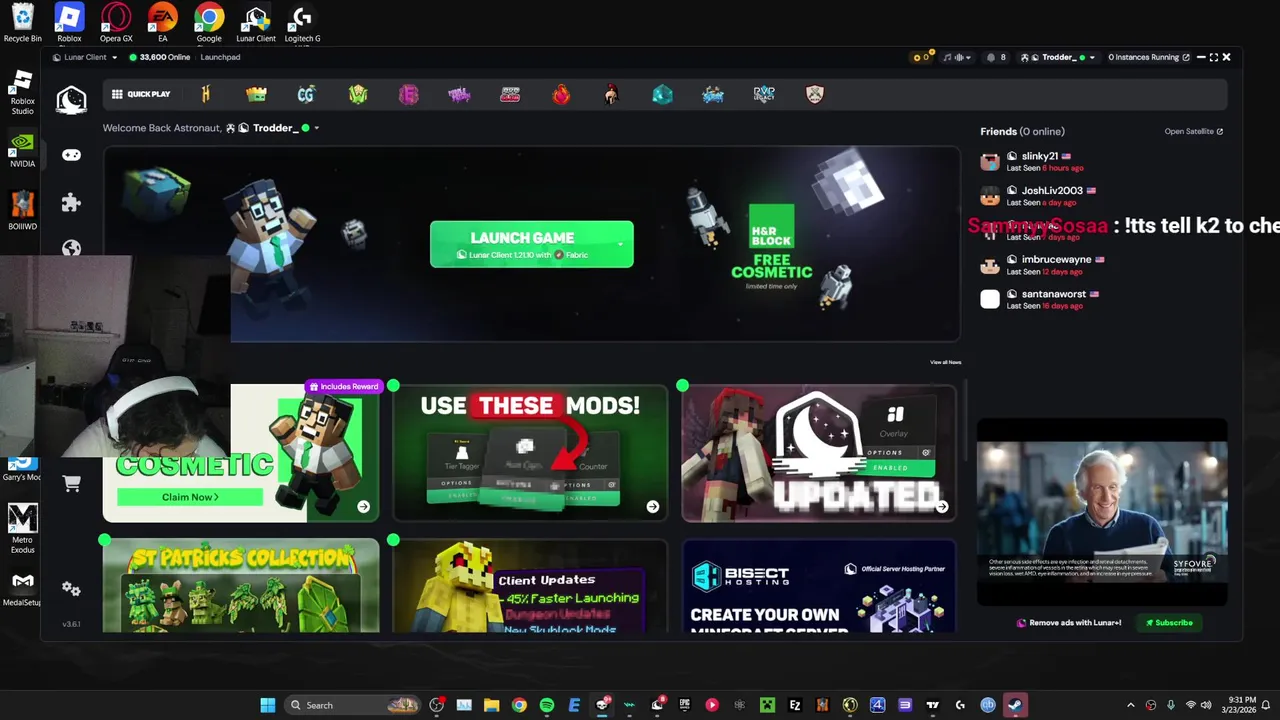
Task: Click the H&R Block free cosmetic banner
Action: 771,247
